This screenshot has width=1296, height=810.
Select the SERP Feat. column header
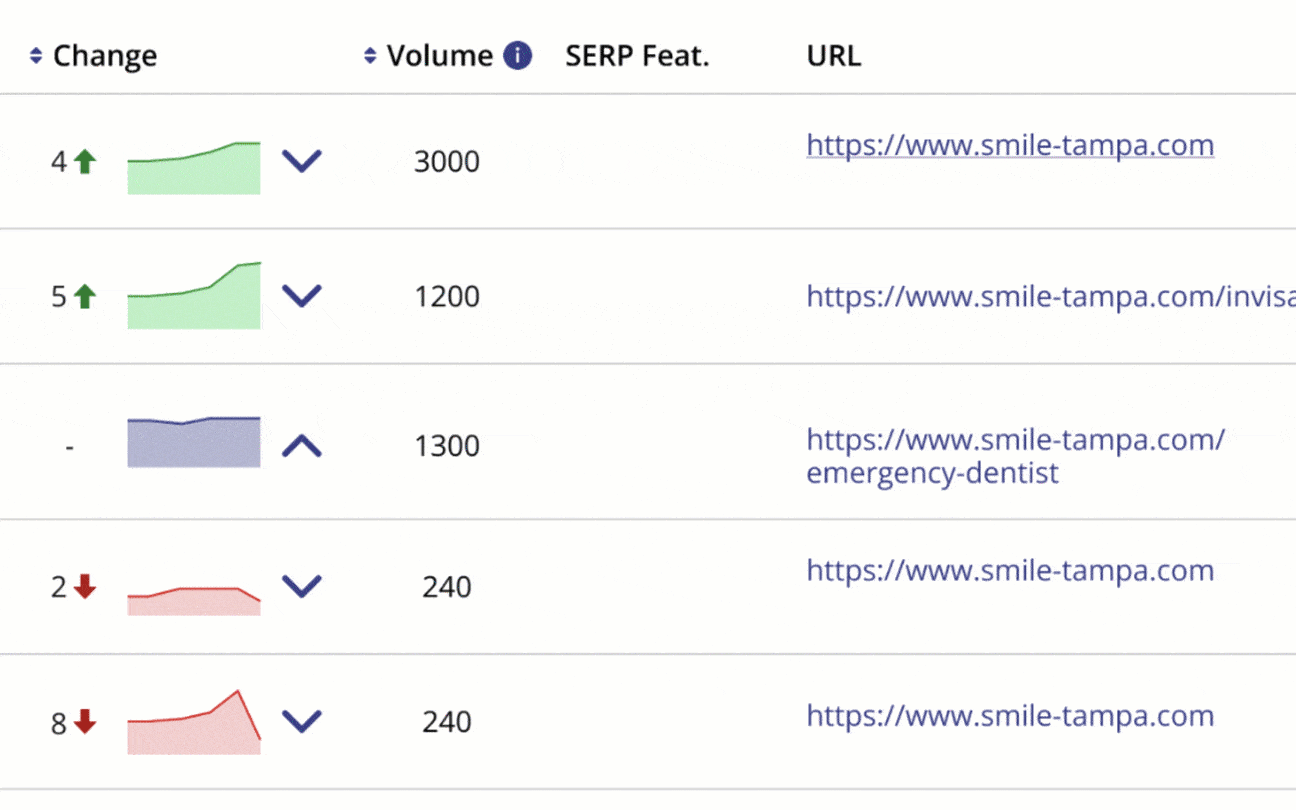coord(637,55)
